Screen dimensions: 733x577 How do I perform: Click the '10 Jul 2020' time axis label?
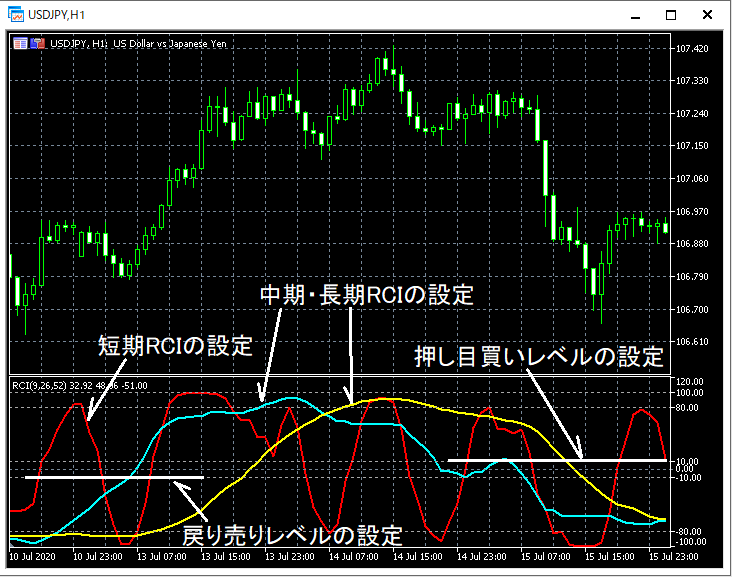tap(32, 557)
